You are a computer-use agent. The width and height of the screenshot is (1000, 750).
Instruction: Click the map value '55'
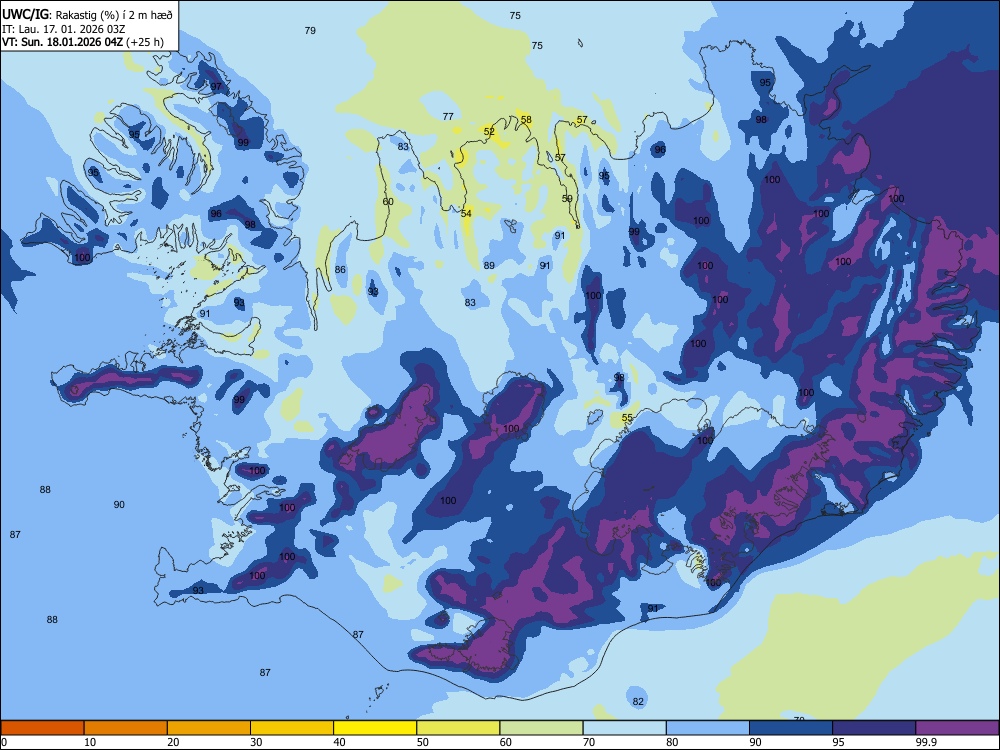tap(628, 418)
